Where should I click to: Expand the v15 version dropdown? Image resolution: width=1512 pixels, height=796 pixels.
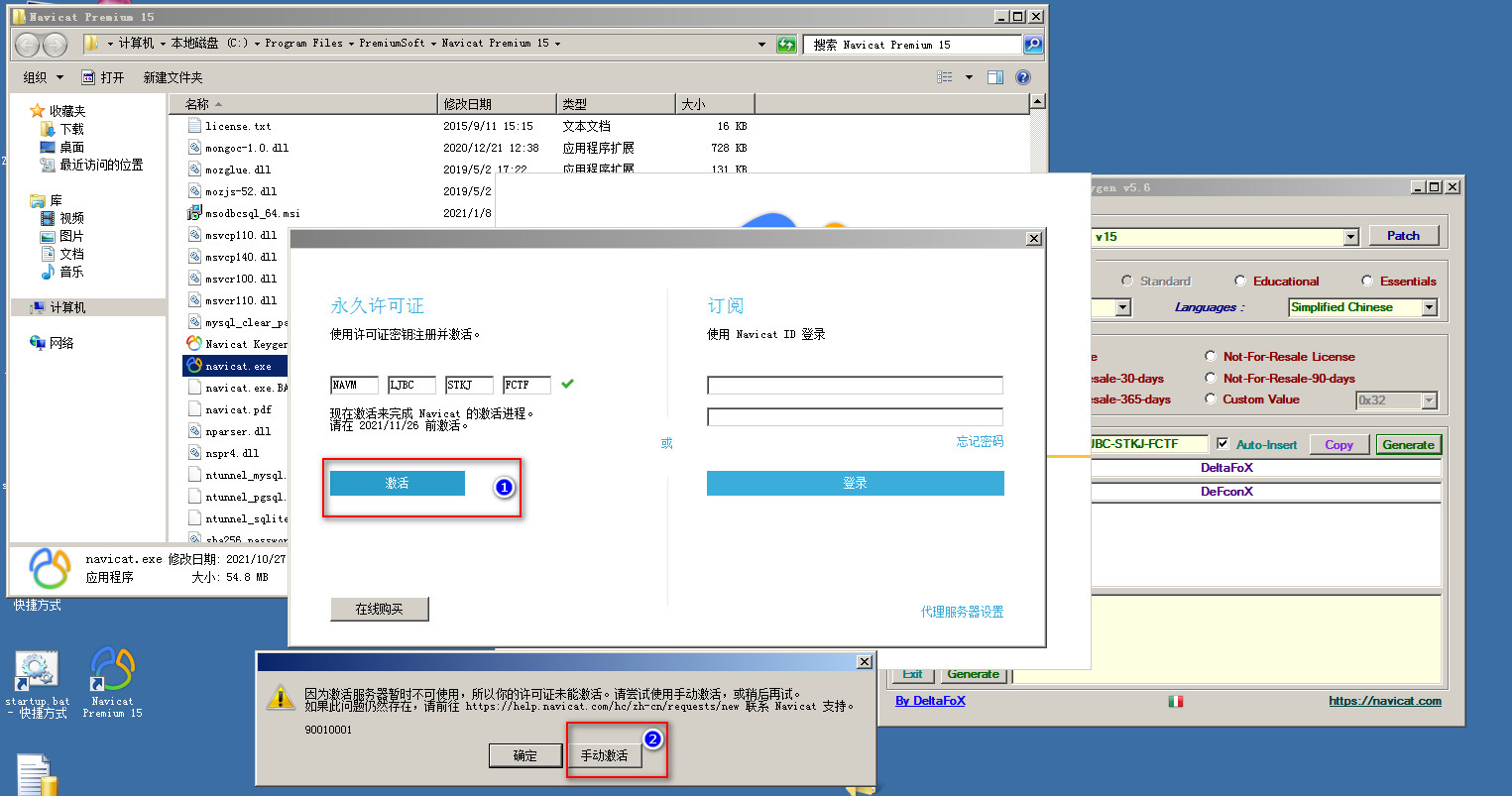click(1350, 237)
